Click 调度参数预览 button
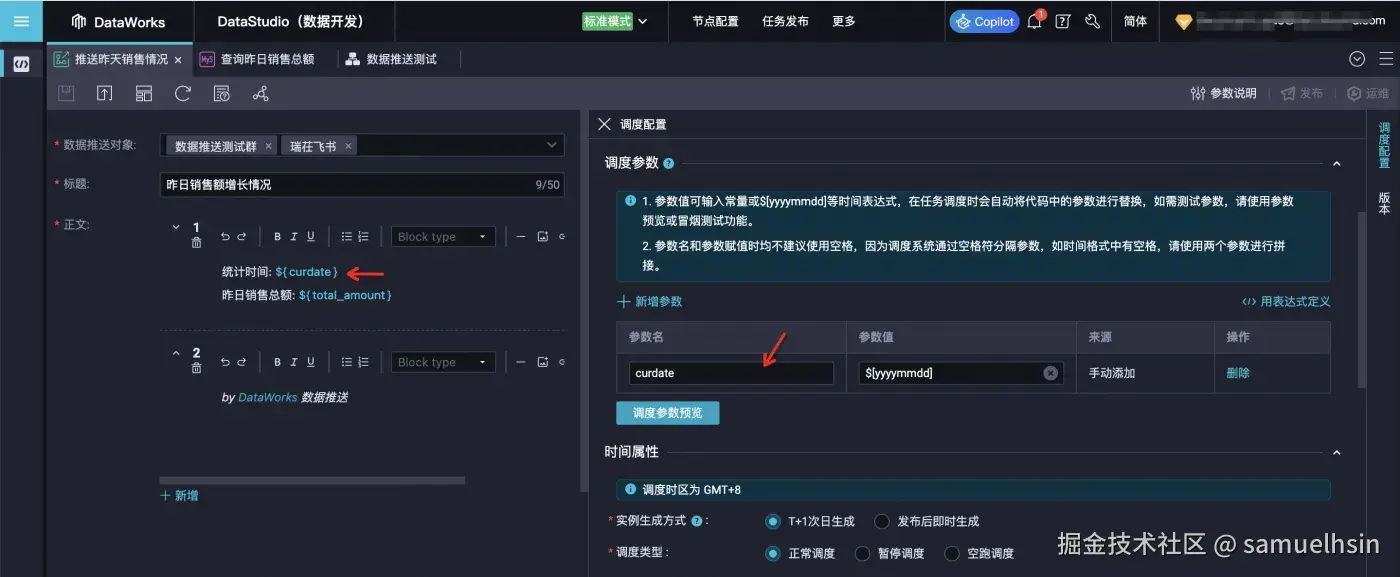Image resolution: width=1400 pixels, height=577 pixels. coord(667,412)
